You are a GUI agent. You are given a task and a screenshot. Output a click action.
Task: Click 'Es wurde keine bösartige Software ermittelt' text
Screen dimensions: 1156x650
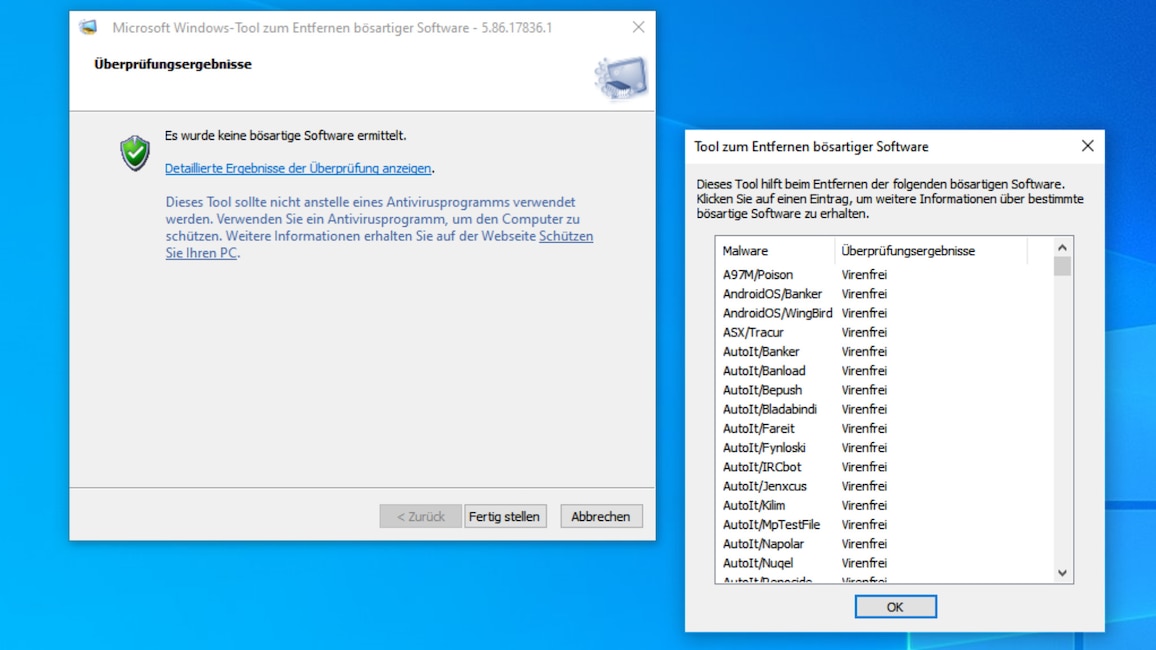coord(285,136)
